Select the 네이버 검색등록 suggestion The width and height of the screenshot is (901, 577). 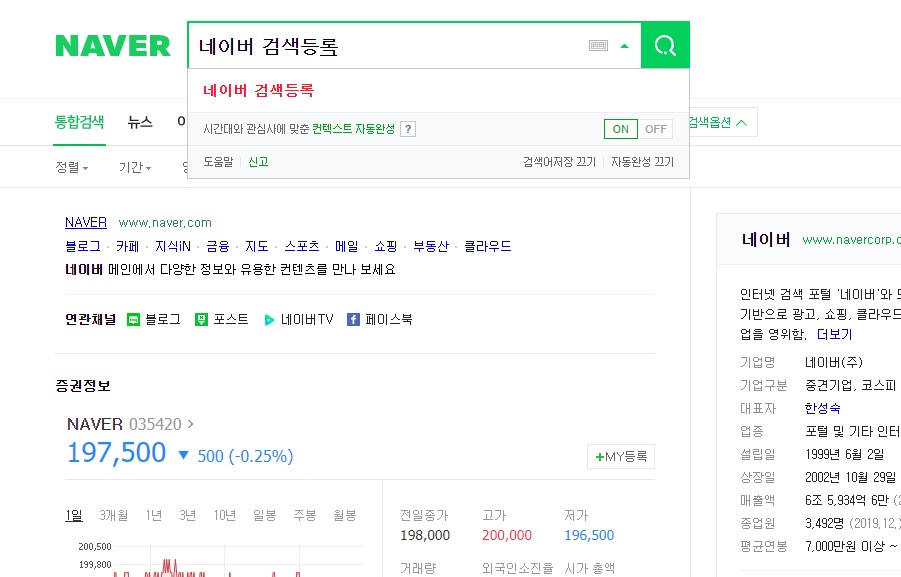click(x=259, y=90)
